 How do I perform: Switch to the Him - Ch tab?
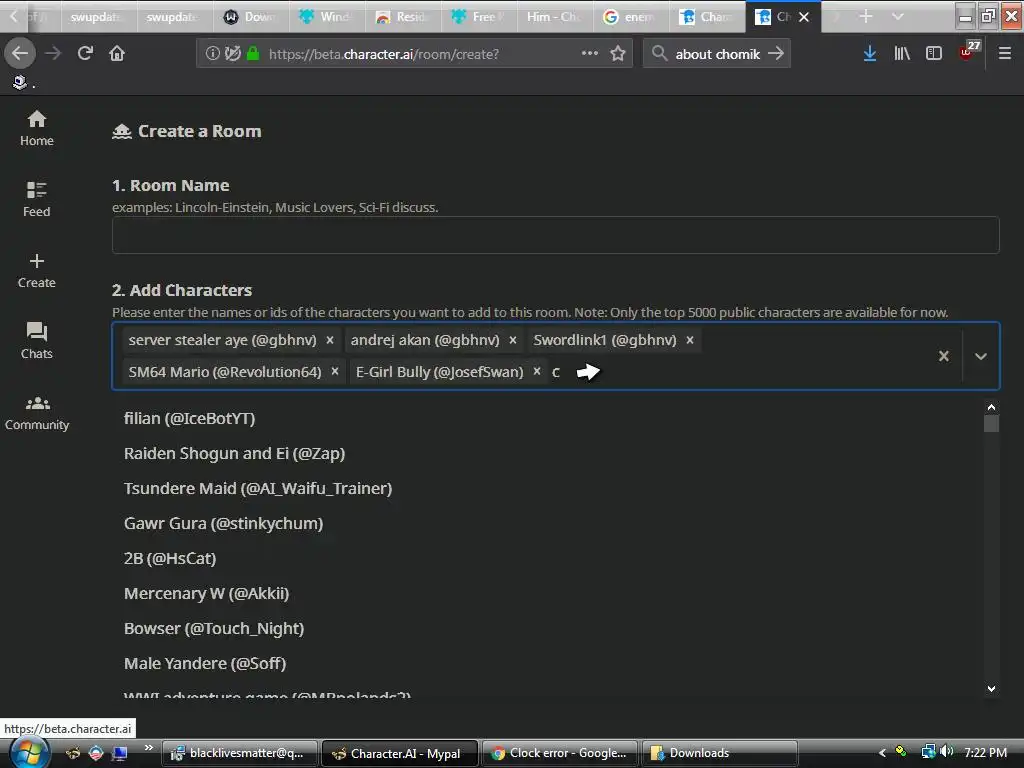coord(554,17)
